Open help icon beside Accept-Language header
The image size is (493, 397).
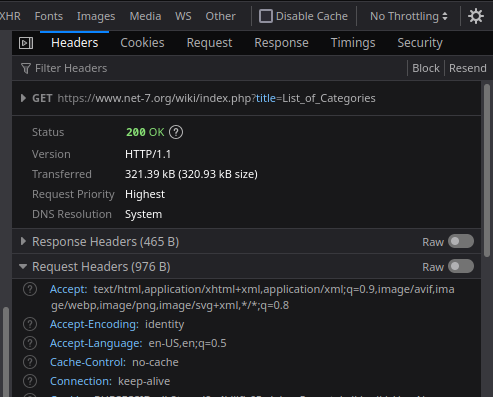pos(30,343)
